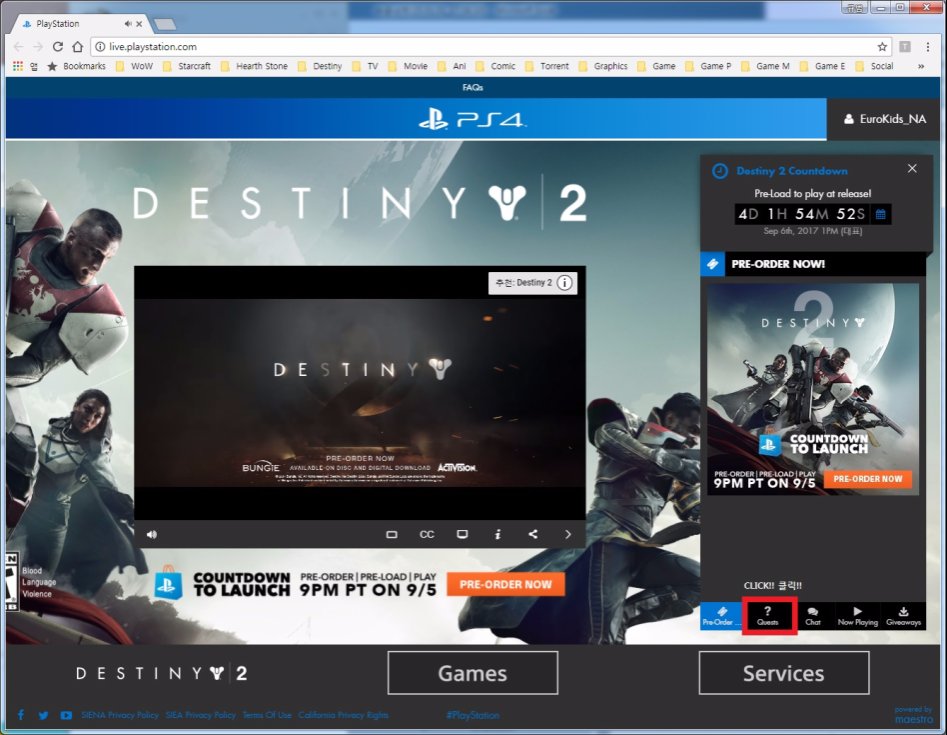The image size is (947, 735).
Task: Click the #PlayStation hashtag link
Action: click(x=472, y=715)
